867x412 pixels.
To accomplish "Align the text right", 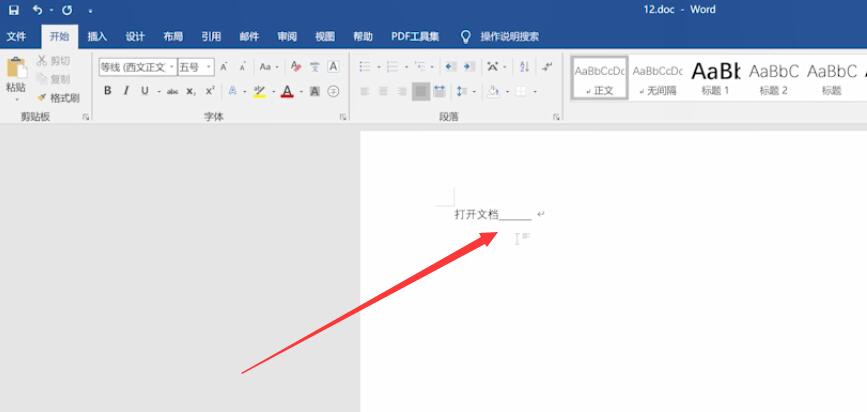I will pyautogui.click(x=402, y=91).
